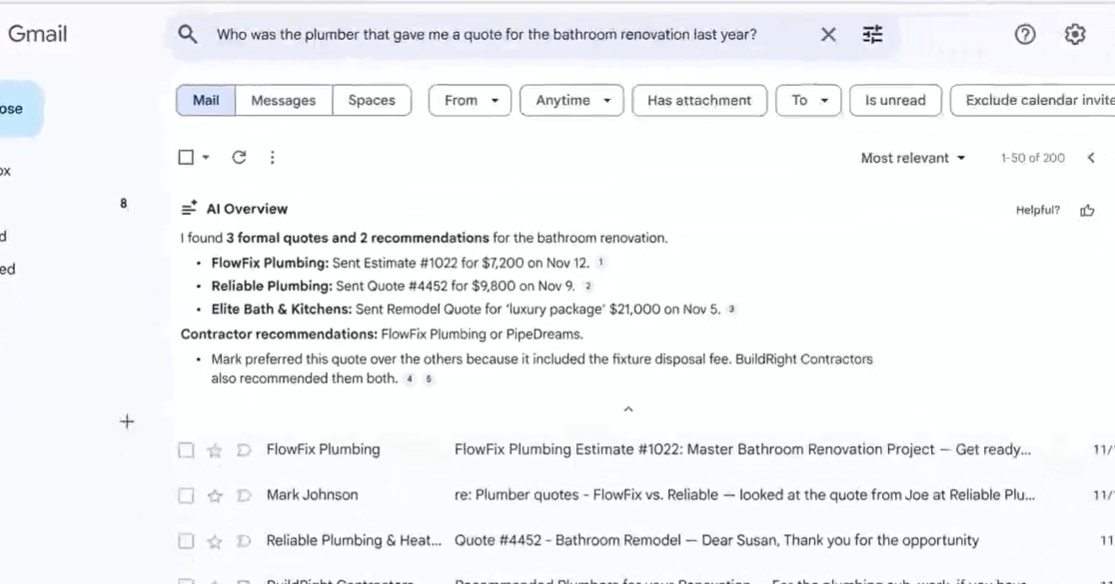Clear the search query with the X icon
This screenshot has width=1115, height=584.
828,35
